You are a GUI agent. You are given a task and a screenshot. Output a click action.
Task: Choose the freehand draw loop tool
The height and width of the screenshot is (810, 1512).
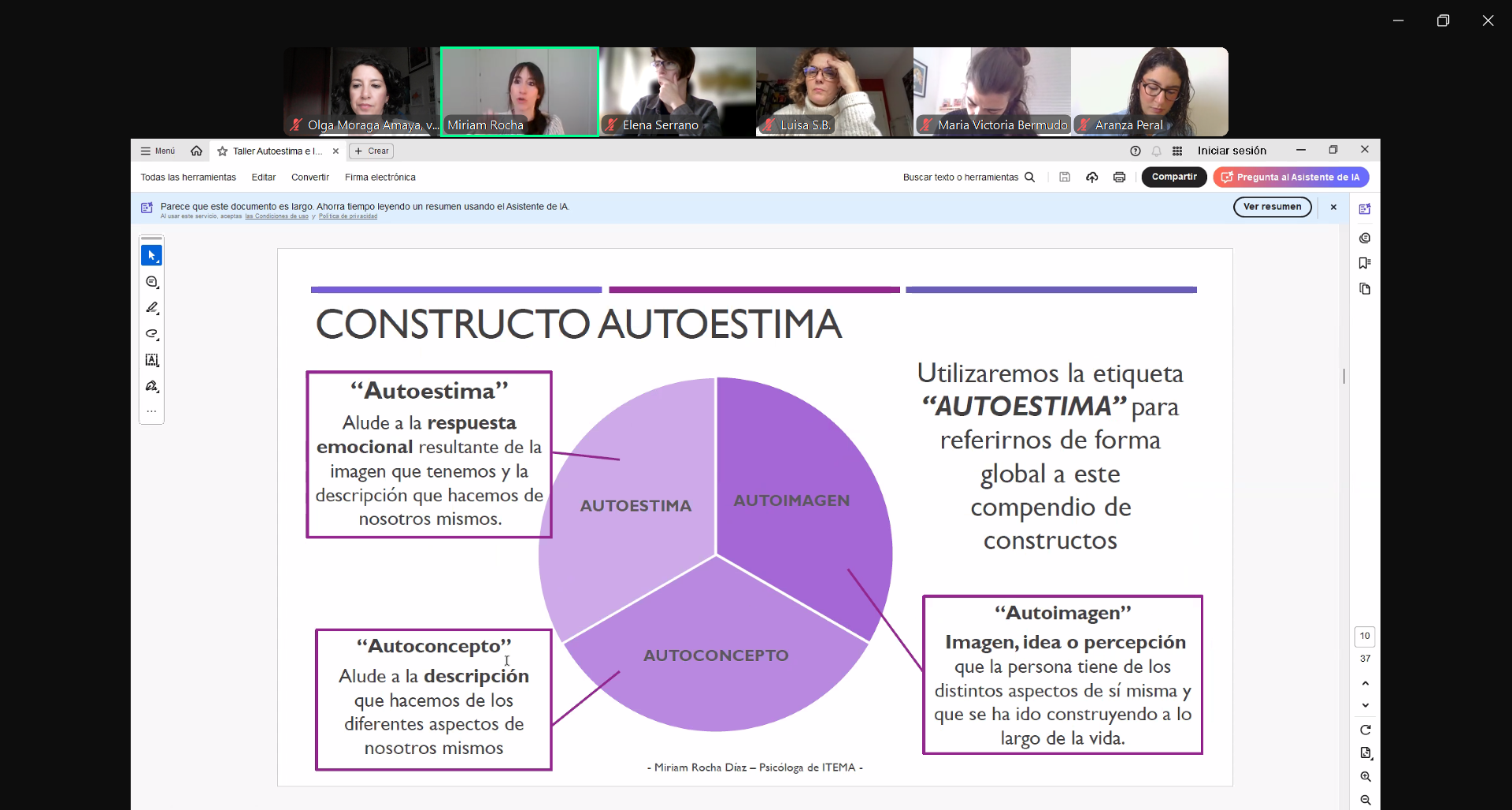pyautogui.click(x=152, y=334)
